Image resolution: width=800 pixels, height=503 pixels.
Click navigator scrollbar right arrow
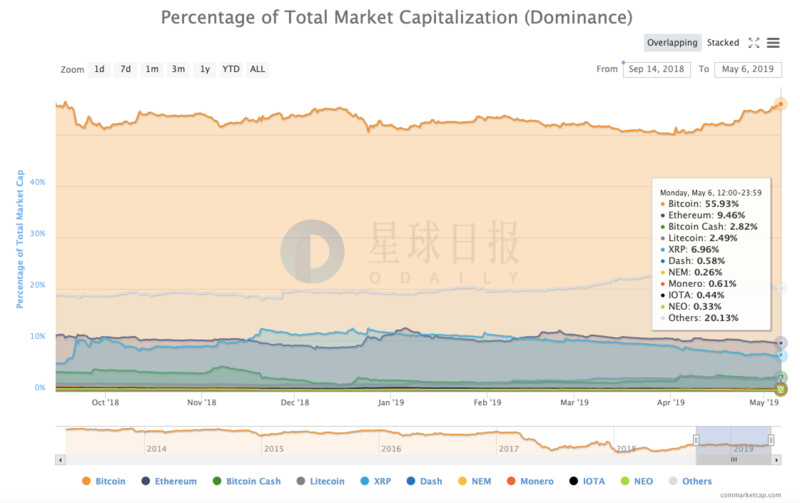coord(776,460)
